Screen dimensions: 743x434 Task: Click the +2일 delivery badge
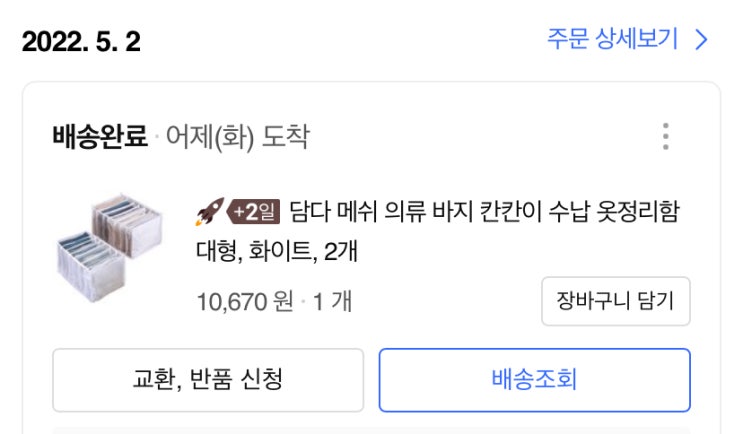click(x=253, y=212)
